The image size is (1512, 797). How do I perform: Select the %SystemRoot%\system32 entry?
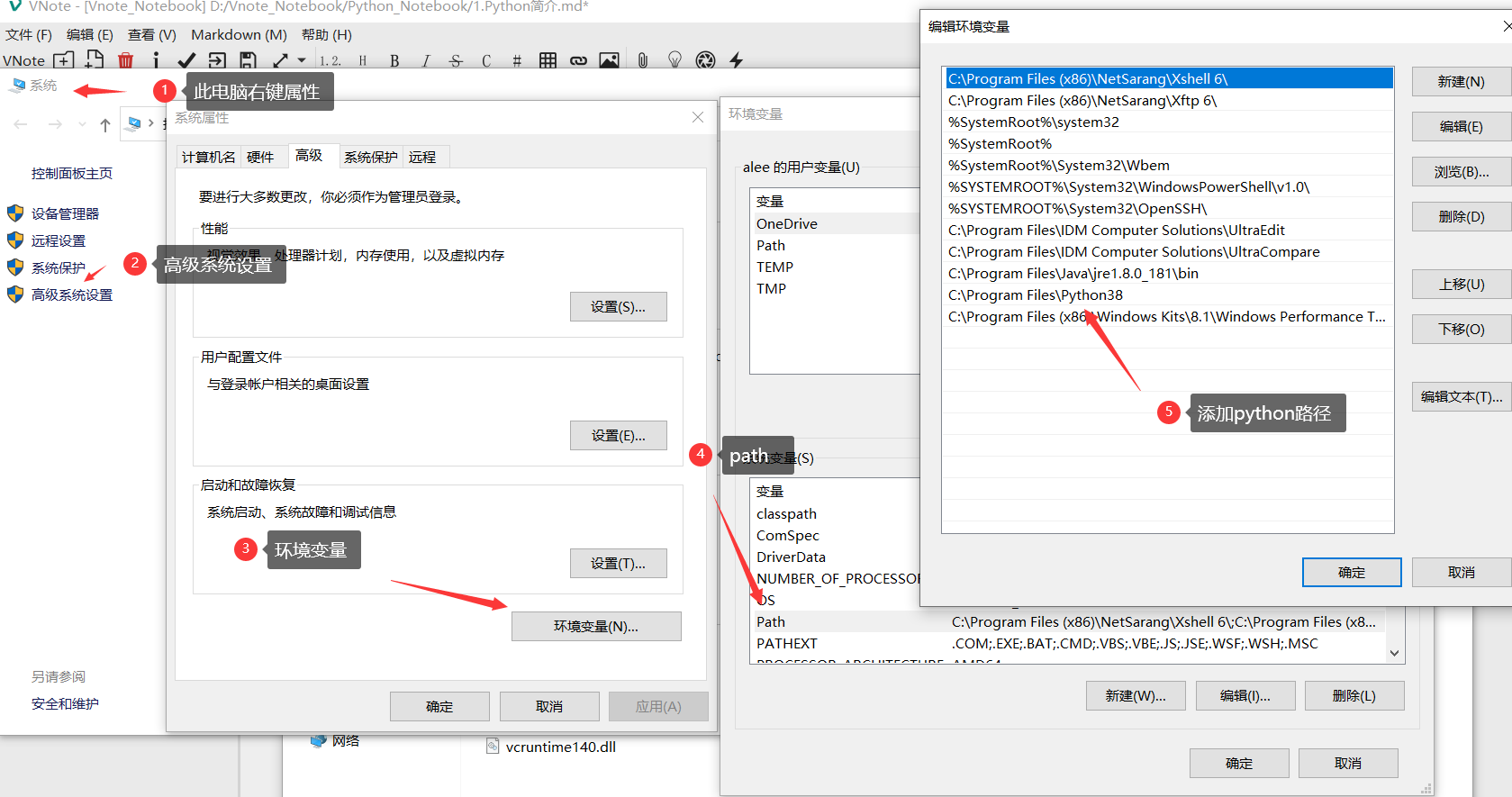coord(1168,122)
